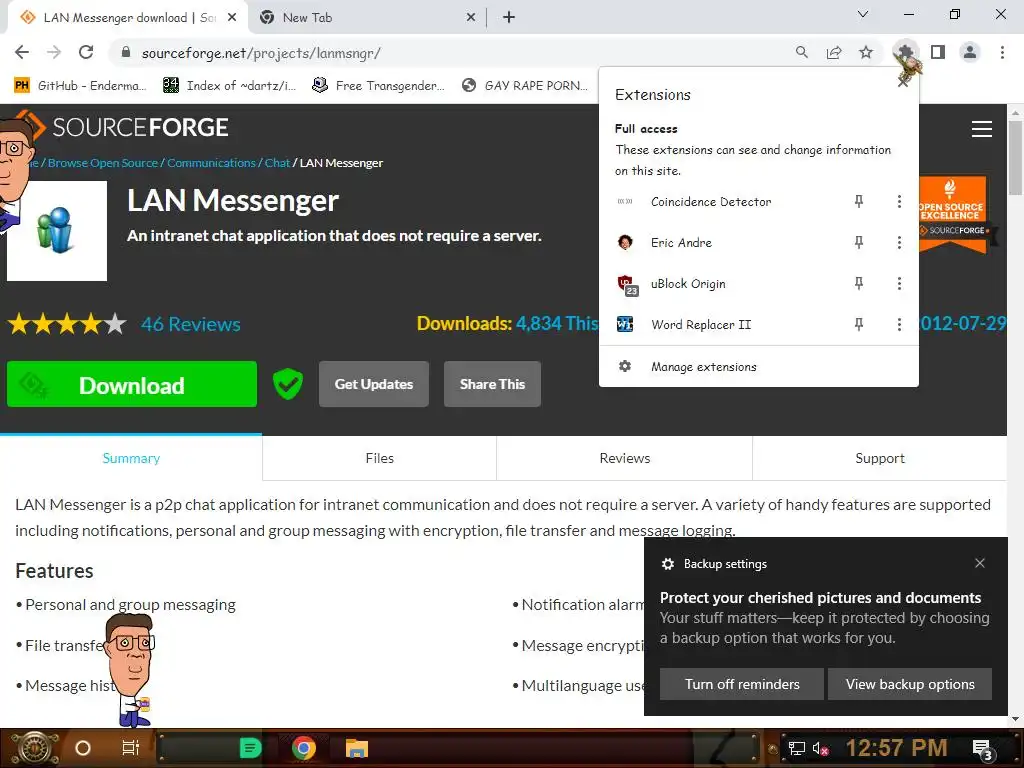
Task: Click the browser forward arrow
Action: coord(54,52)
